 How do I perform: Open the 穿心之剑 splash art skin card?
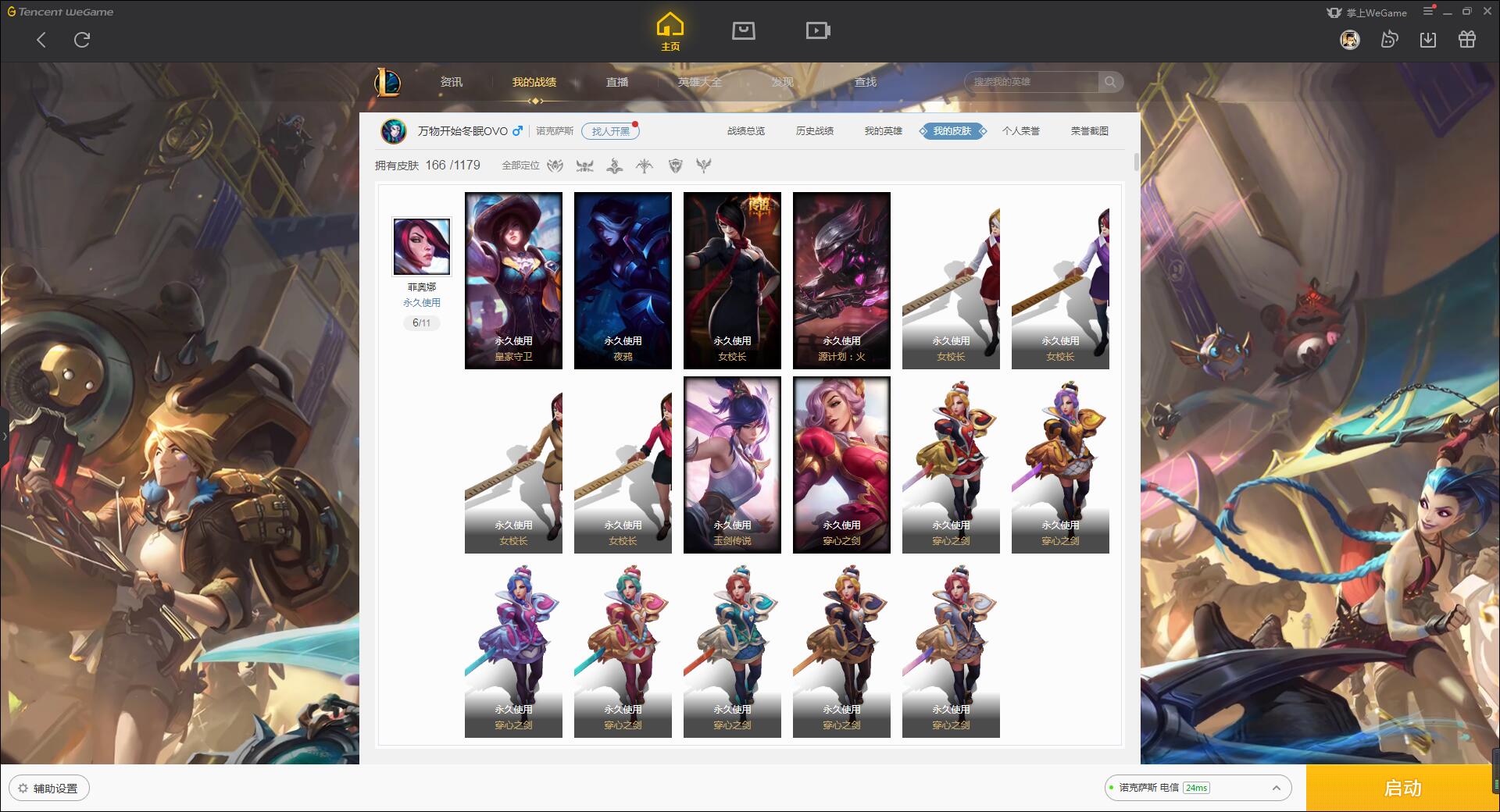coord(841,465)
